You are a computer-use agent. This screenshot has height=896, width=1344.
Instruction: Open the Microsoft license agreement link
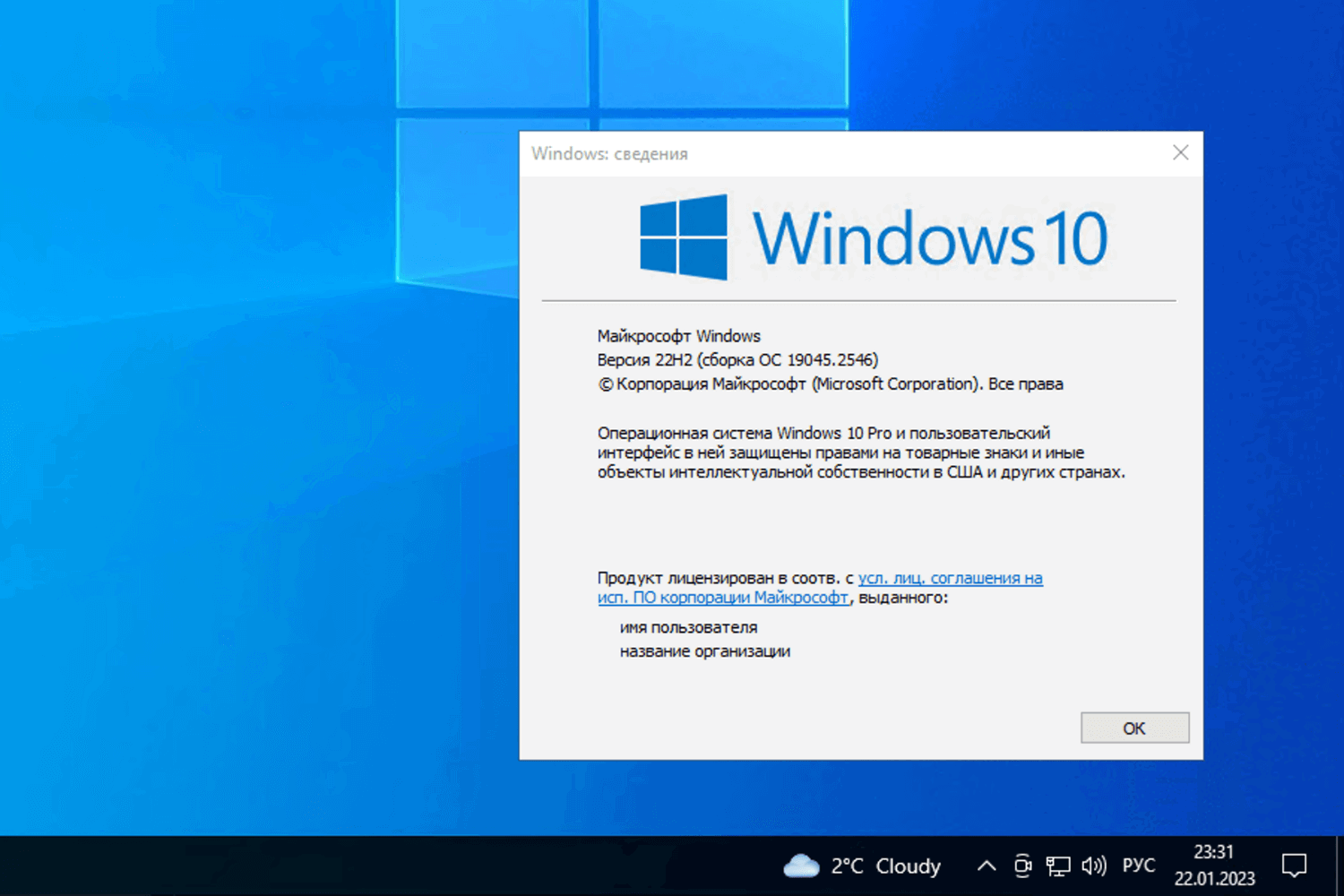950,578
